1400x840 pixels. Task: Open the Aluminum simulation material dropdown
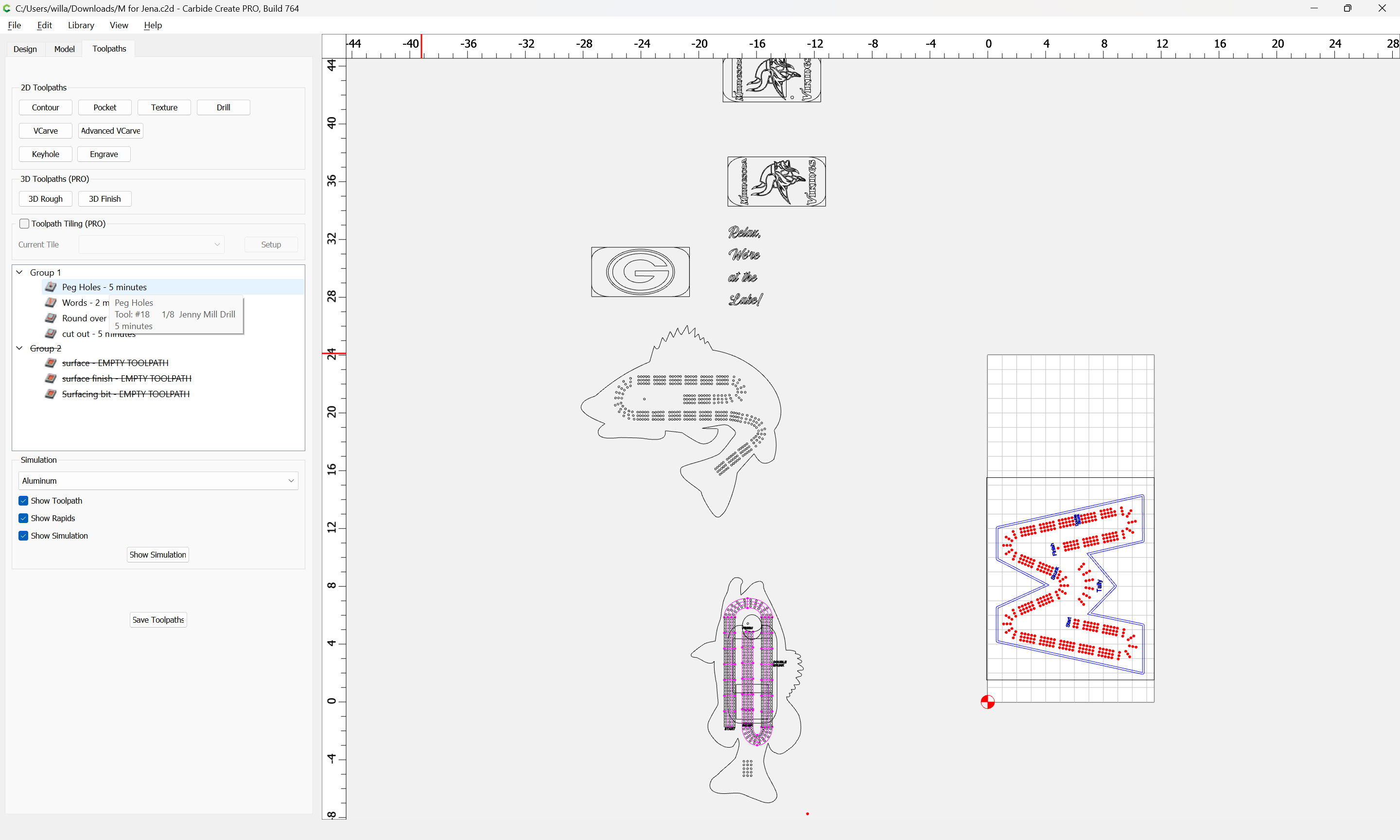click(x=158, y=481)
